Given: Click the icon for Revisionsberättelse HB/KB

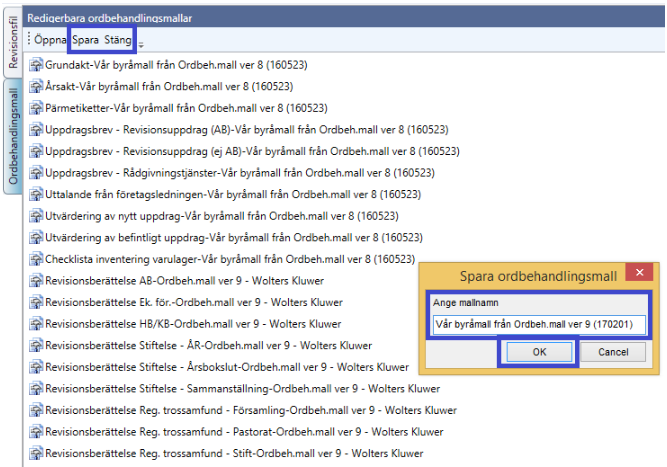Looking at the screenshot, I should (x=36, y=324).
